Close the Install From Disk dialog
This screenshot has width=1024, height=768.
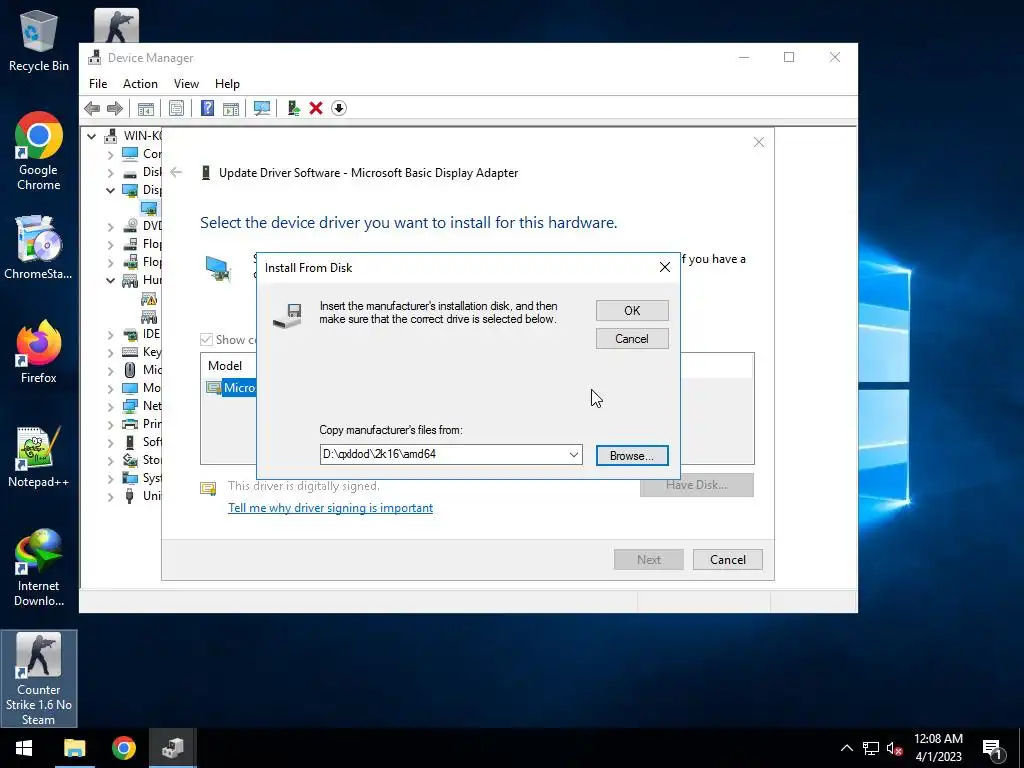(x=665, y=267)
